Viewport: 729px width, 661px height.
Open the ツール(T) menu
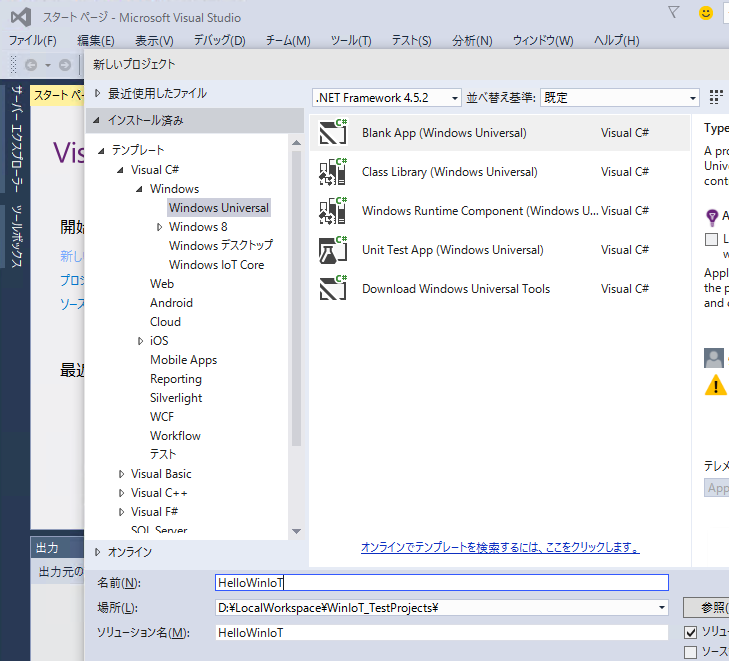coord(351,41)
